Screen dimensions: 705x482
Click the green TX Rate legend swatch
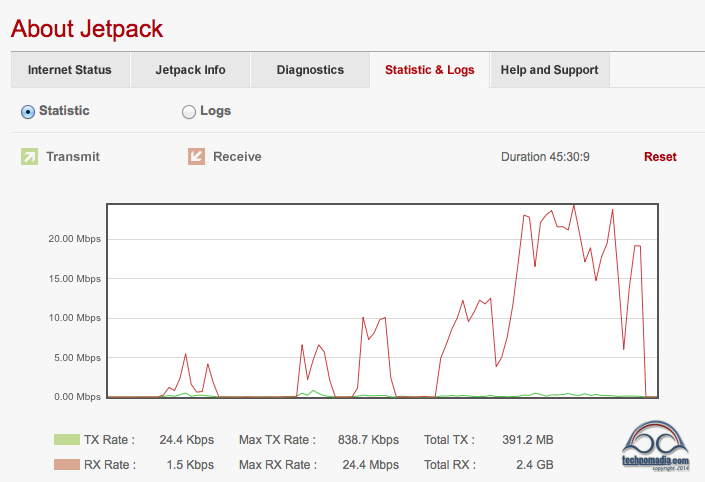66,439
